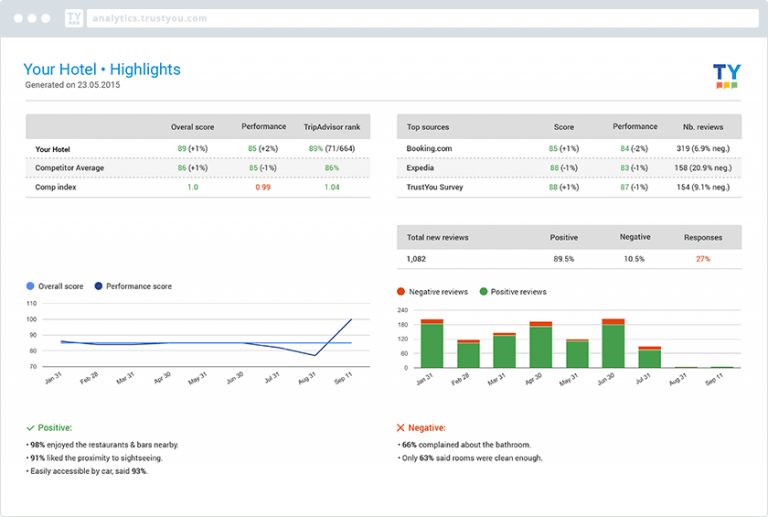Select the TrustYou Survey source row
This screenshot has width=768, height=517.
(x=436, y=187)
